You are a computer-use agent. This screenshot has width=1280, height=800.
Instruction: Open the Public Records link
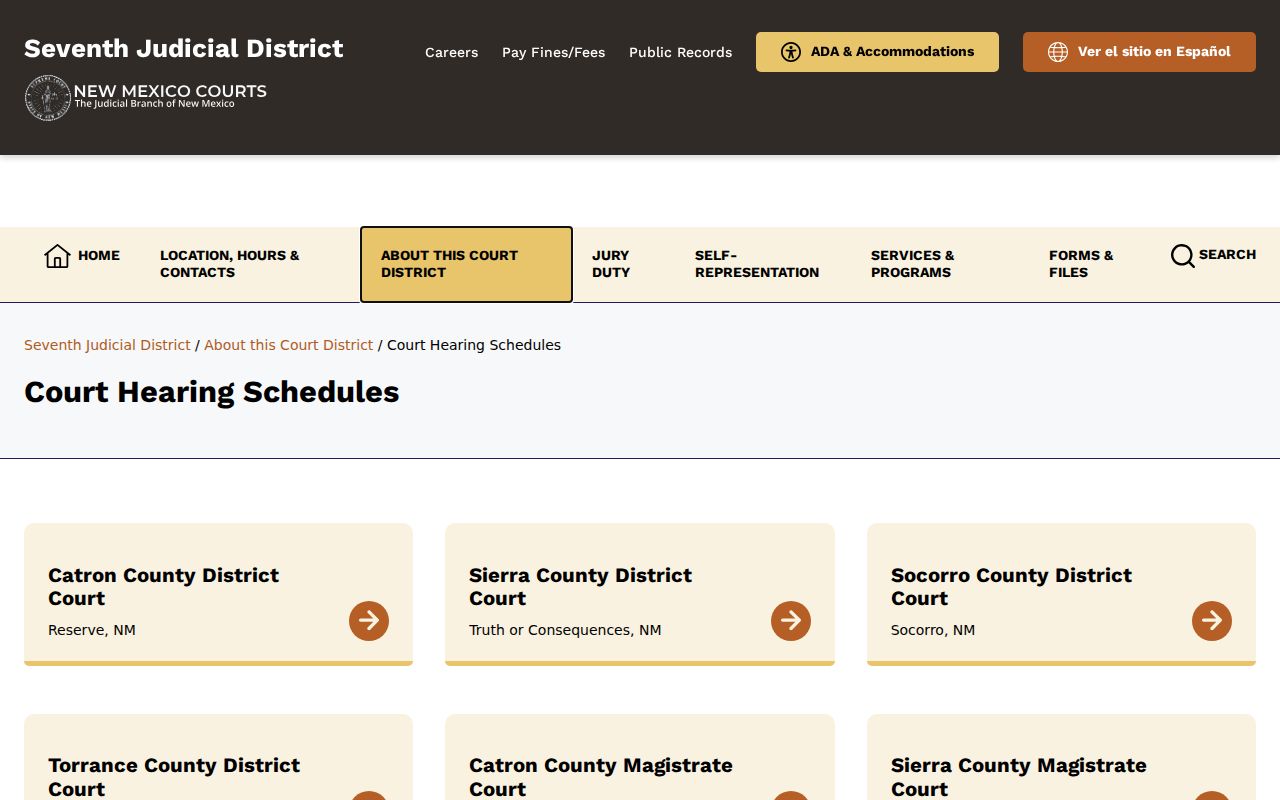(681, 52)
